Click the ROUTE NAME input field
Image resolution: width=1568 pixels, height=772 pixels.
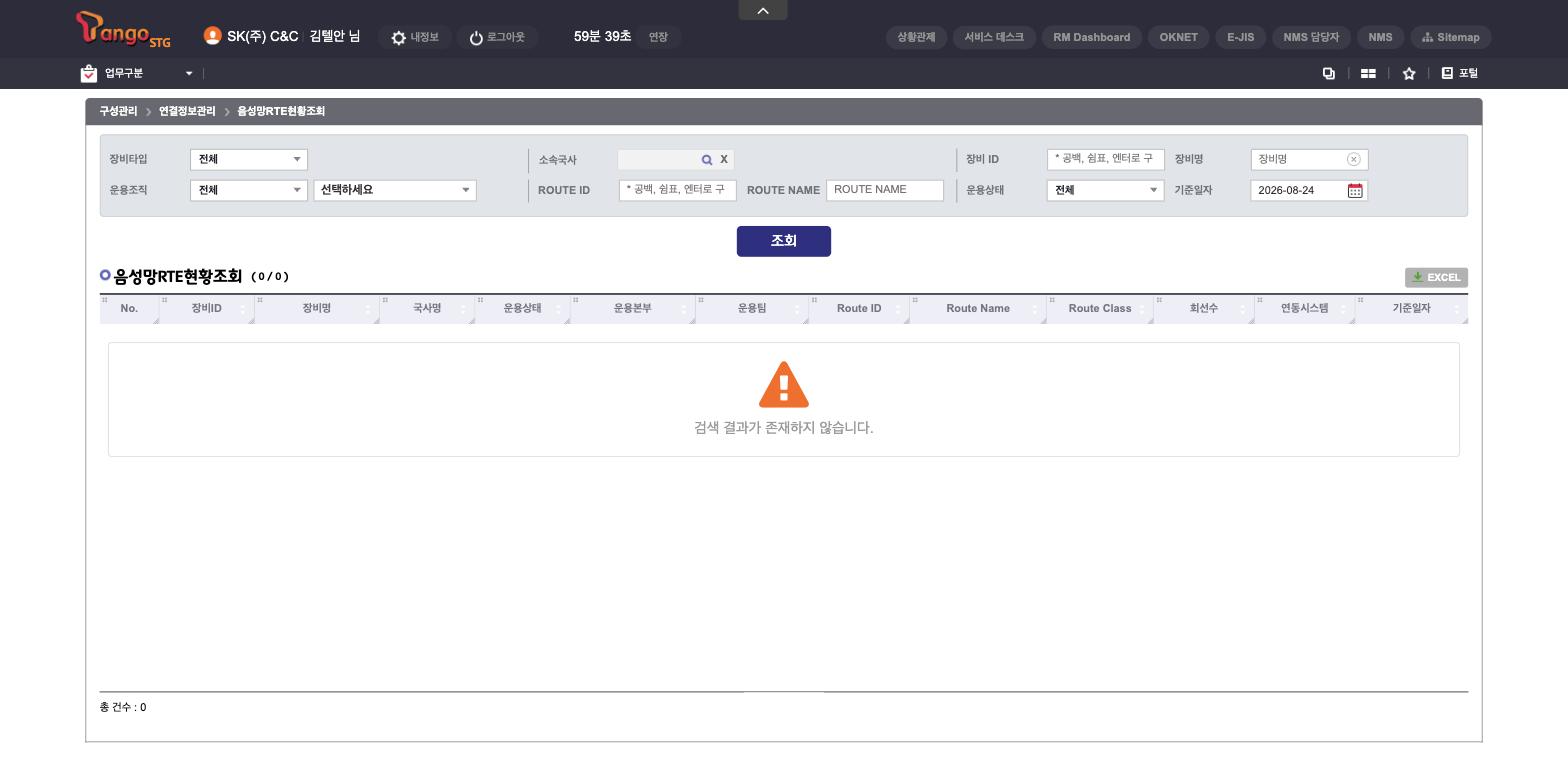point(885,190)
